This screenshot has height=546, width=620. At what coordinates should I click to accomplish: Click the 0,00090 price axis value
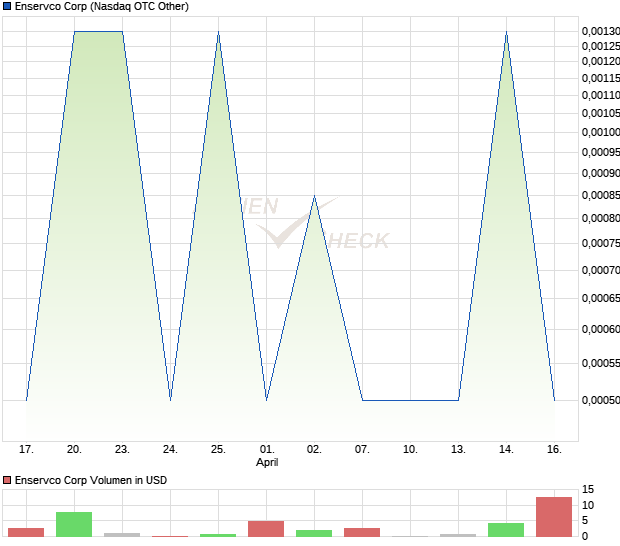[601, 173]
